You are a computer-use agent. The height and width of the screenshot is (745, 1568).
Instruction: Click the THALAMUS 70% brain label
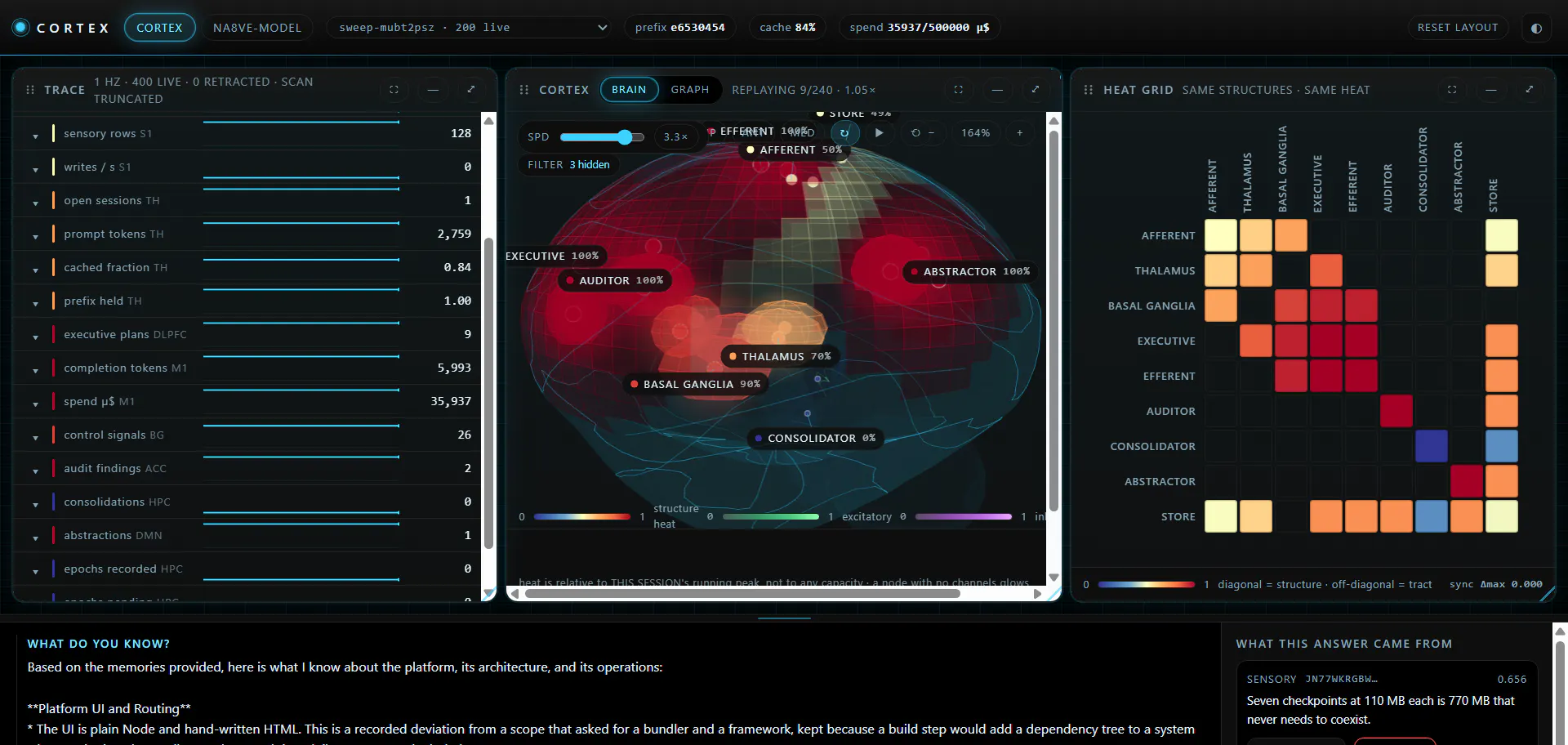pyautogui.click(x=780, y=356)
